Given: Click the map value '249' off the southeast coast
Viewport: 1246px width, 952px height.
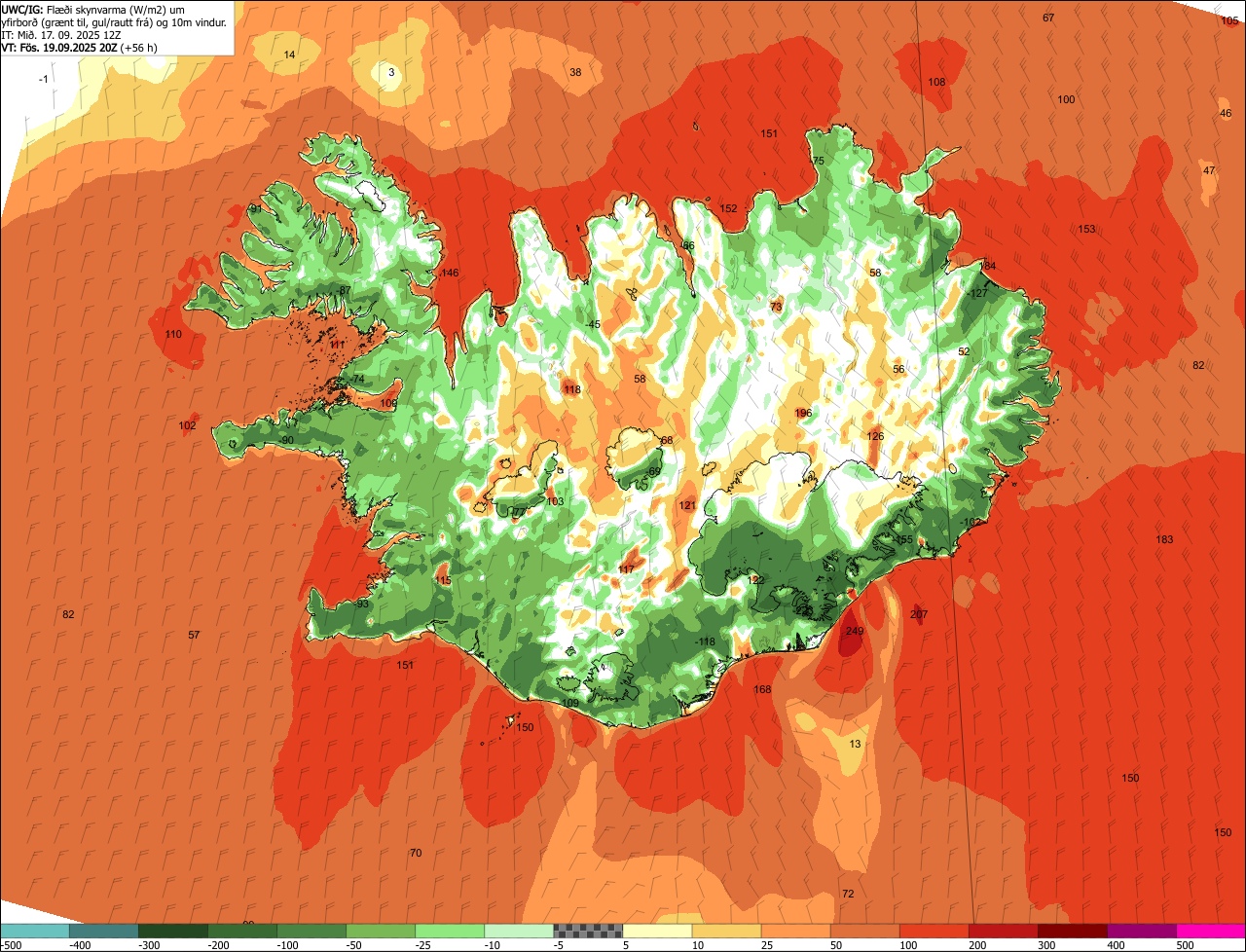Looking at the screenshot, I should [855, 632].
